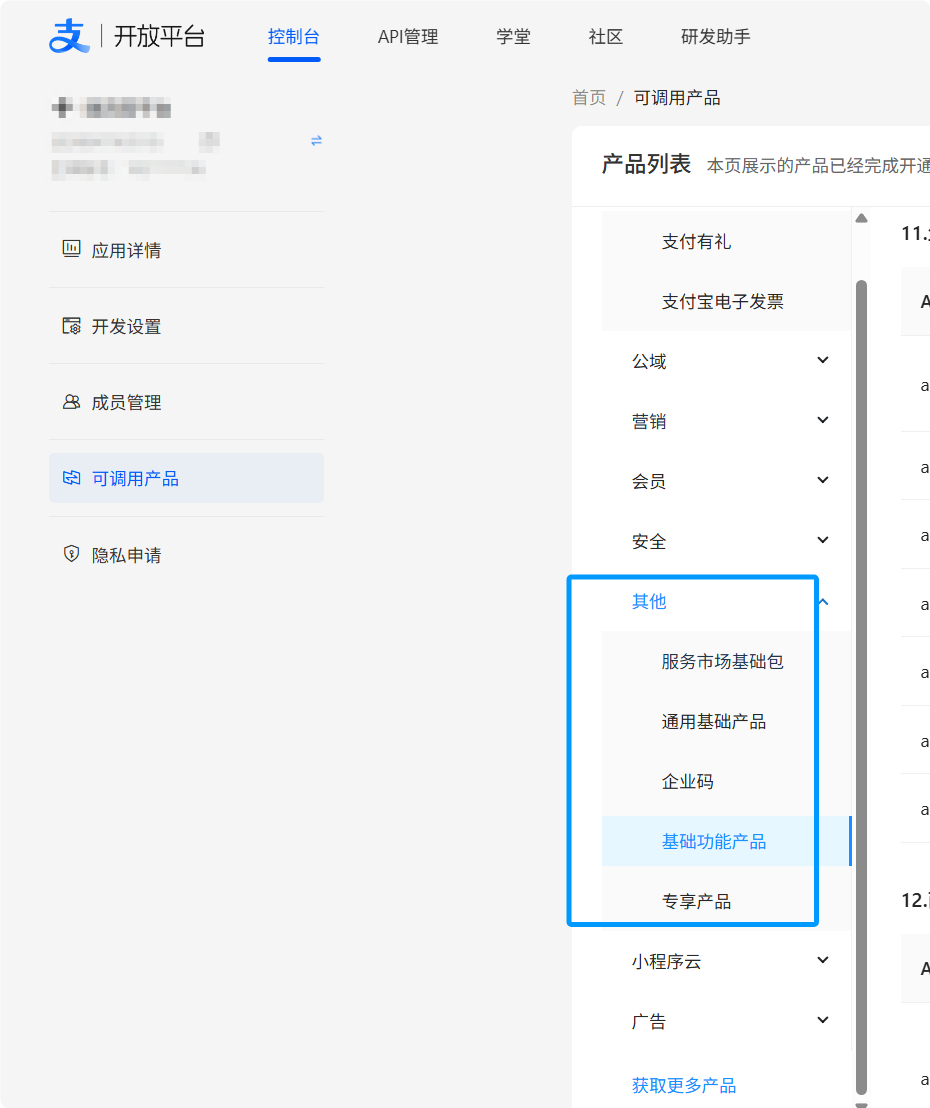Collapse the 其他 category chevron
930x1108 pixels.
pos(823,601)
